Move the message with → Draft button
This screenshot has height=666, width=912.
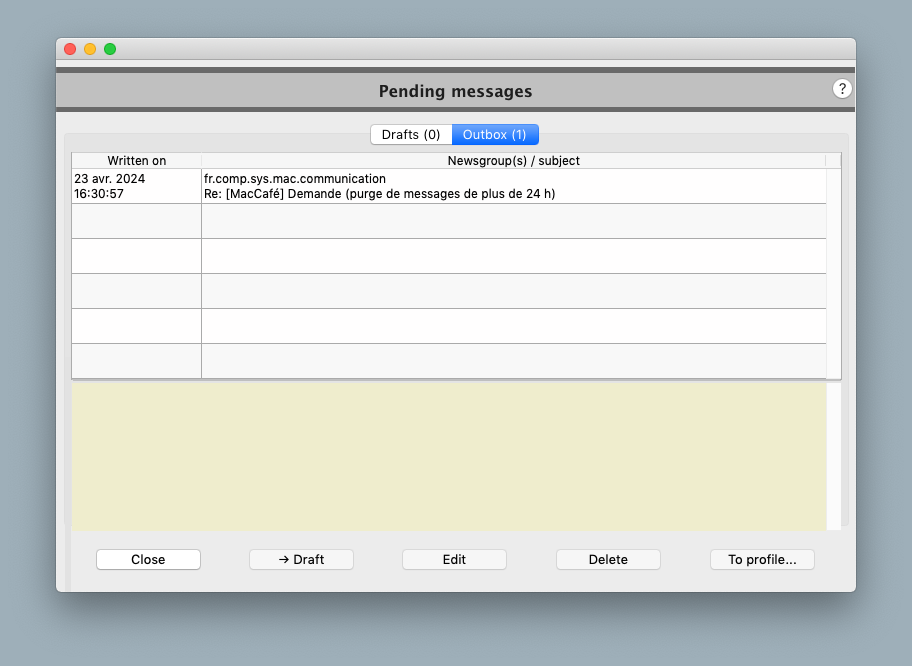pyautogui.click(x=301, y=559)
